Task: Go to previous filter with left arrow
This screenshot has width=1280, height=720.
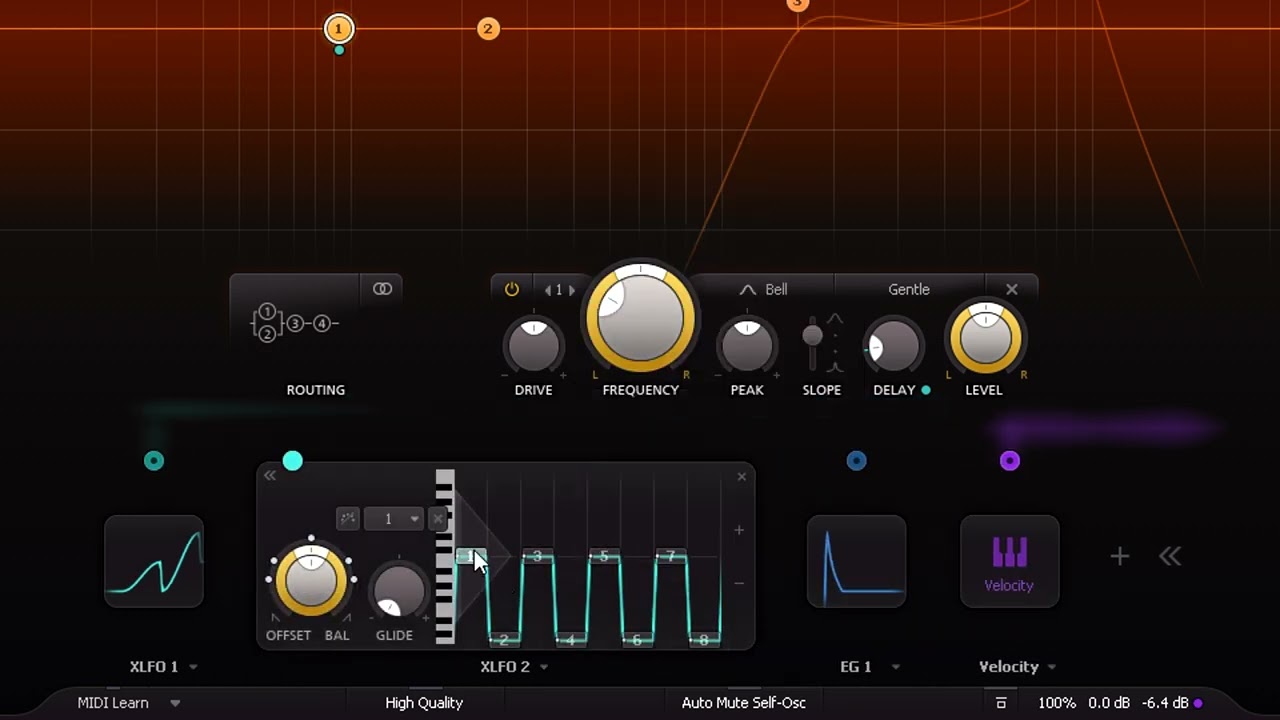Action: (547, 290)
